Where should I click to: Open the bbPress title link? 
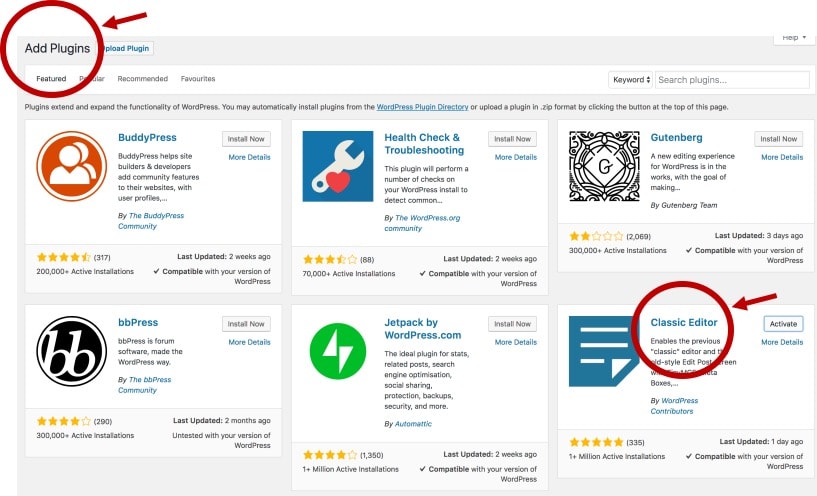click(138, 323)
